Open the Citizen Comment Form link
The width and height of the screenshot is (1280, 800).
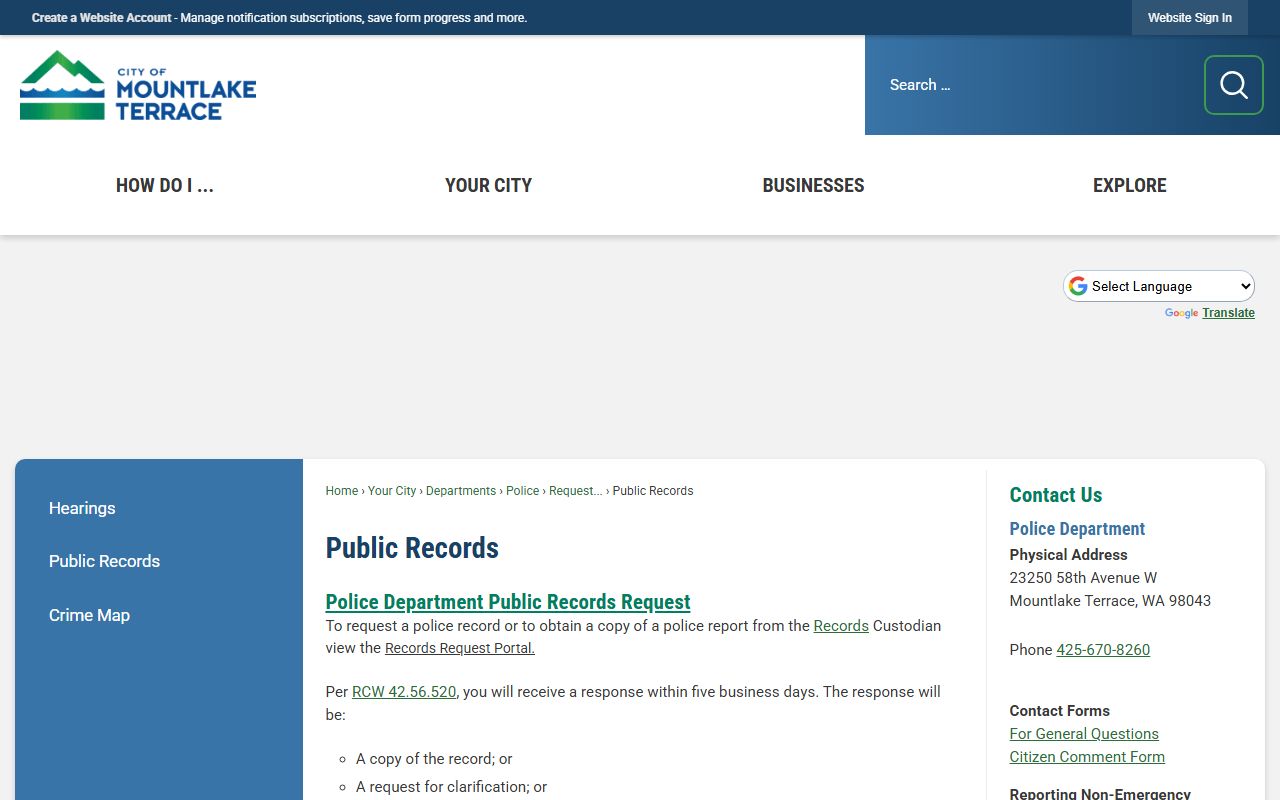point(1087,757)
